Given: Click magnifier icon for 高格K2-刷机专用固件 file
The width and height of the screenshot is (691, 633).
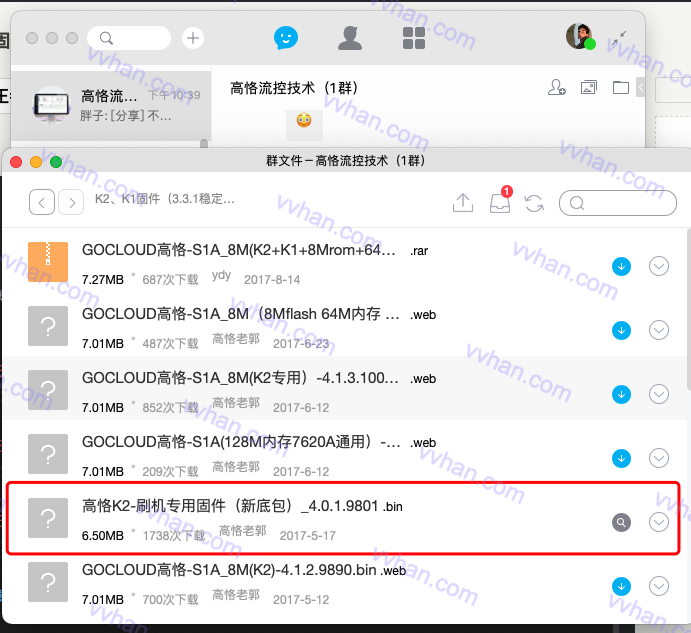Looking at the screenshot, I should (621, 522).
